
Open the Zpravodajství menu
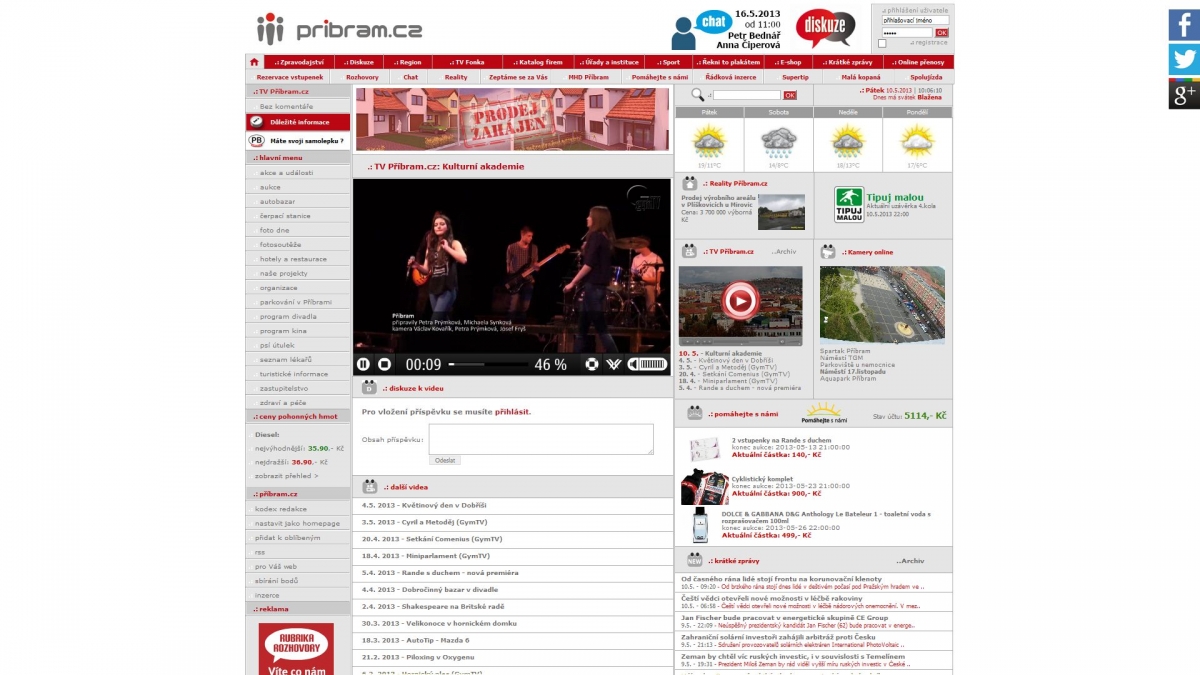tap(299, 62)
